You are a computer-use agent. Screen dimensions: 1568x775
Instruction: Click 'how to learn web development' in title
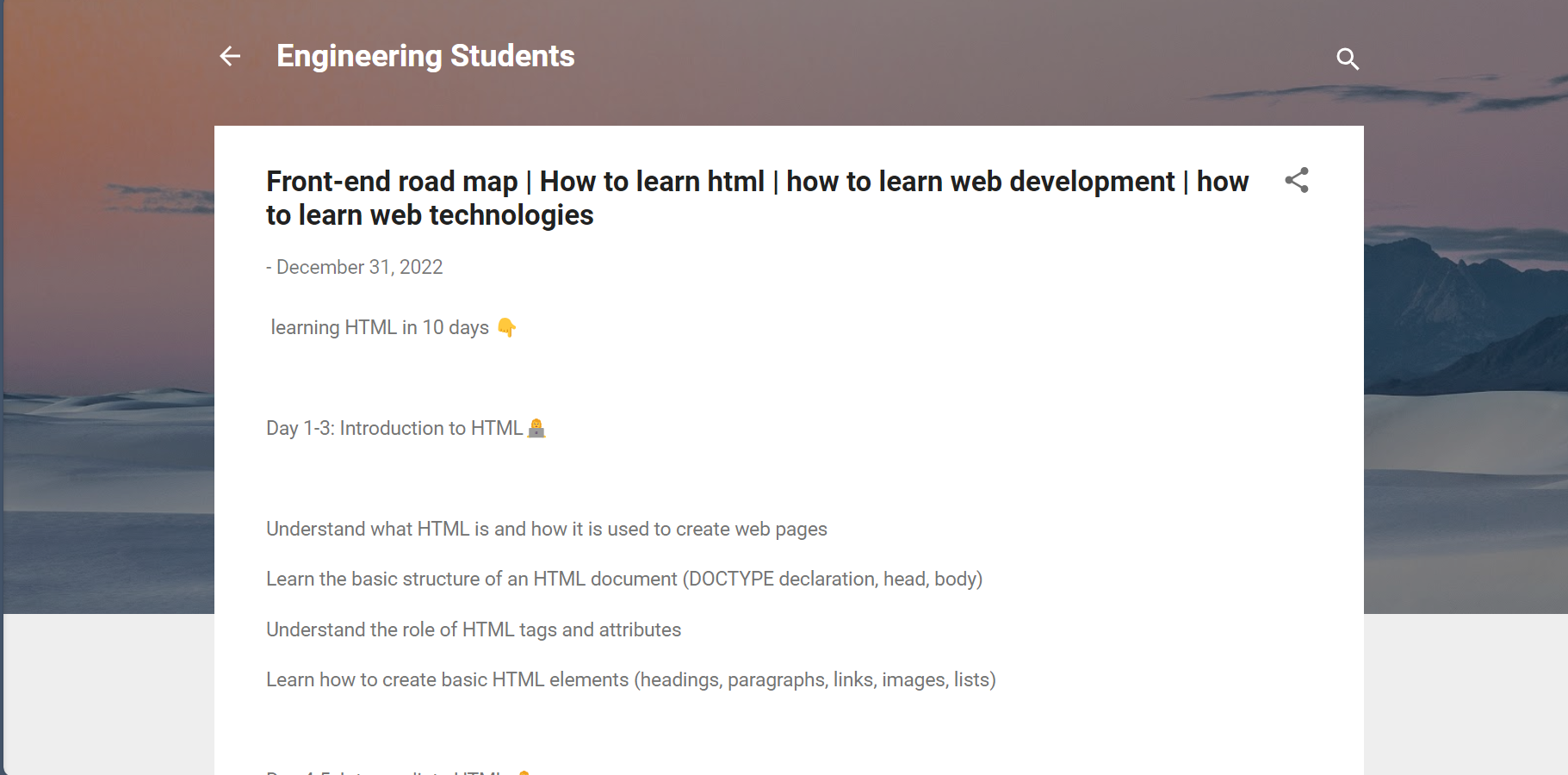coord(980,182)
